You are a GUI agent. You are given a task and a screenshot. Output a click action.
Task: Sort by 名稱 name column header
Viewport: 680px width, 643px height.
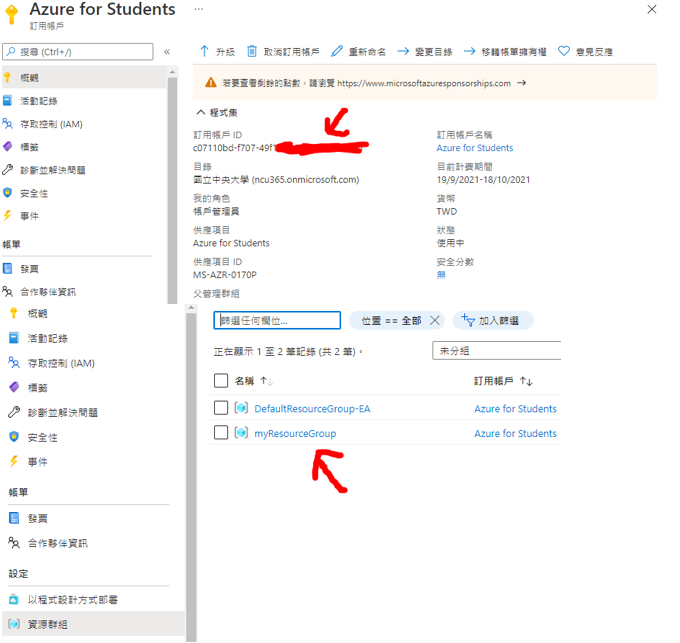pos(253,381)
